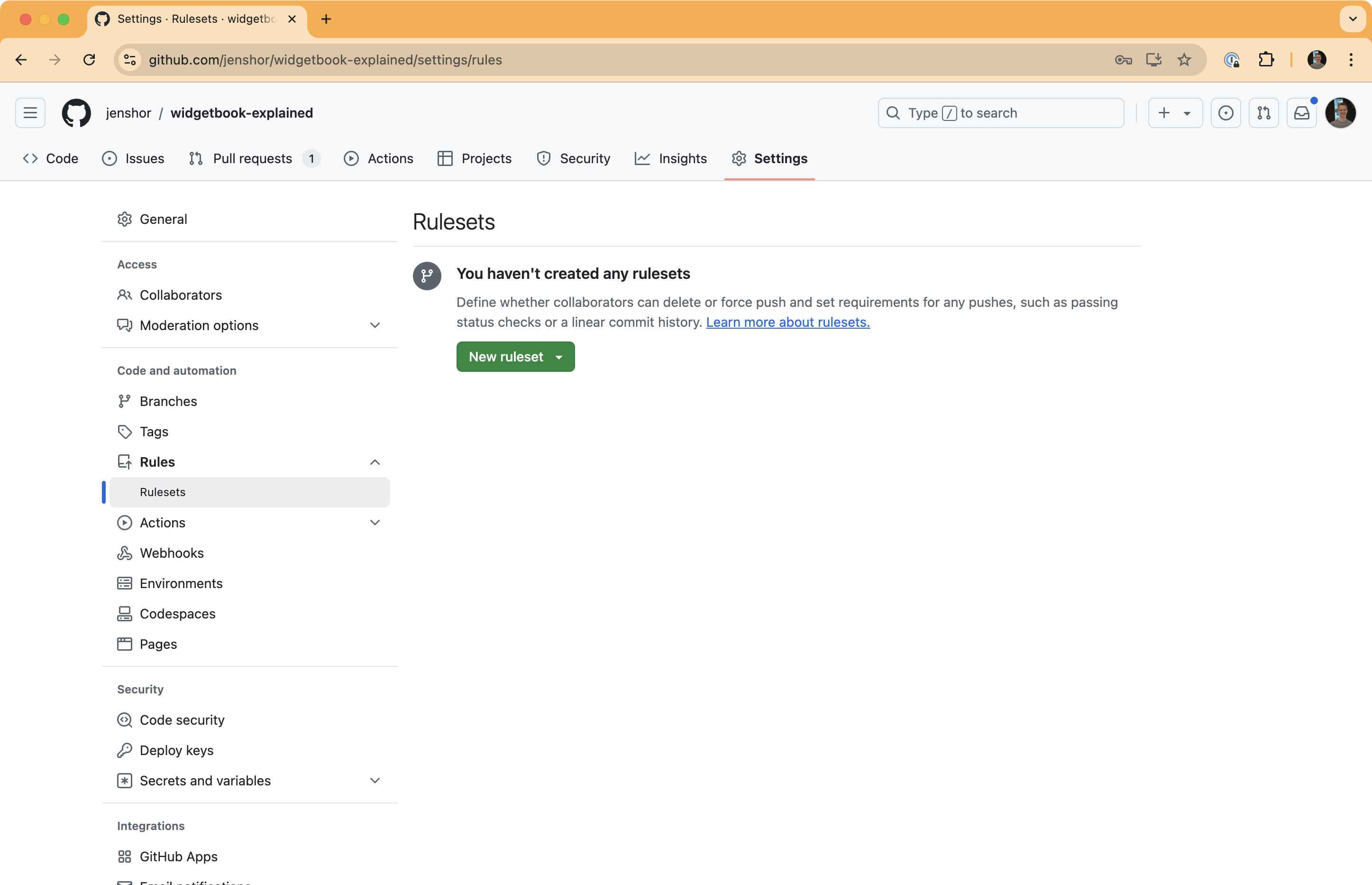
Task: Collapse the Rules section
Action: 375,462
